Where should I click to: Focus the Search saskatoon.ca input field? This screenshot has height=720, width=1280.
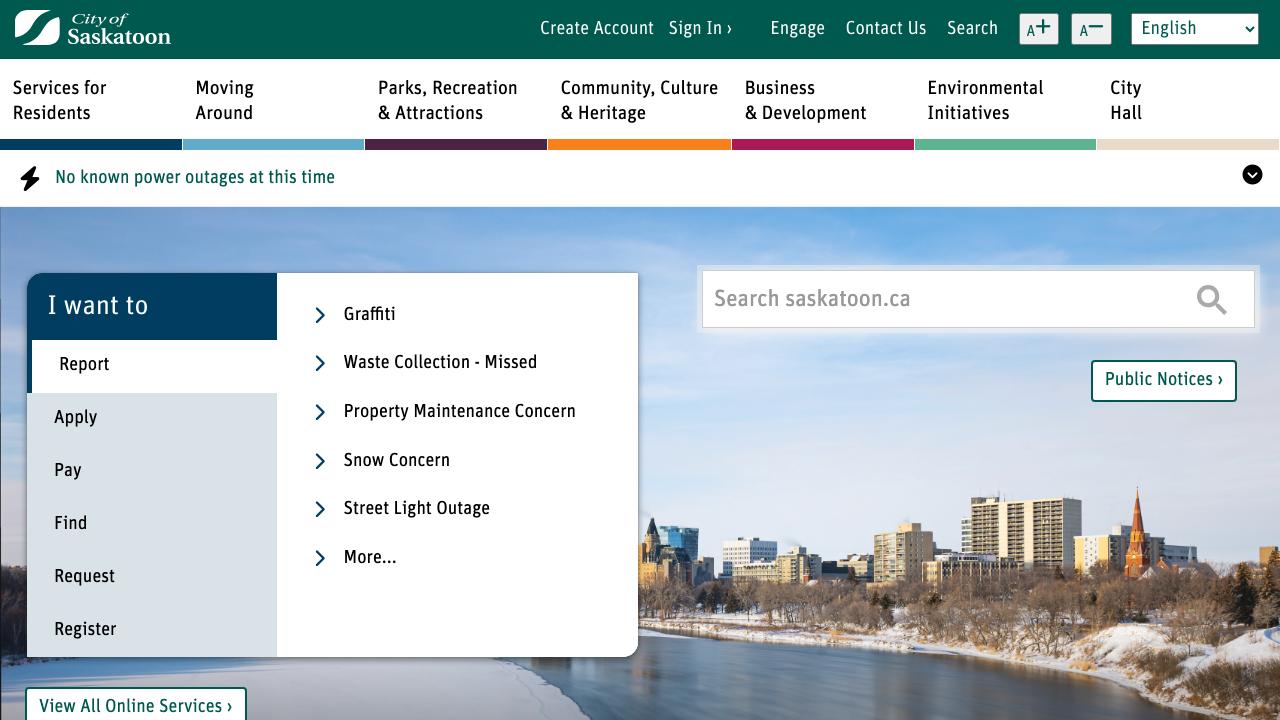click(x=940, y=299)
